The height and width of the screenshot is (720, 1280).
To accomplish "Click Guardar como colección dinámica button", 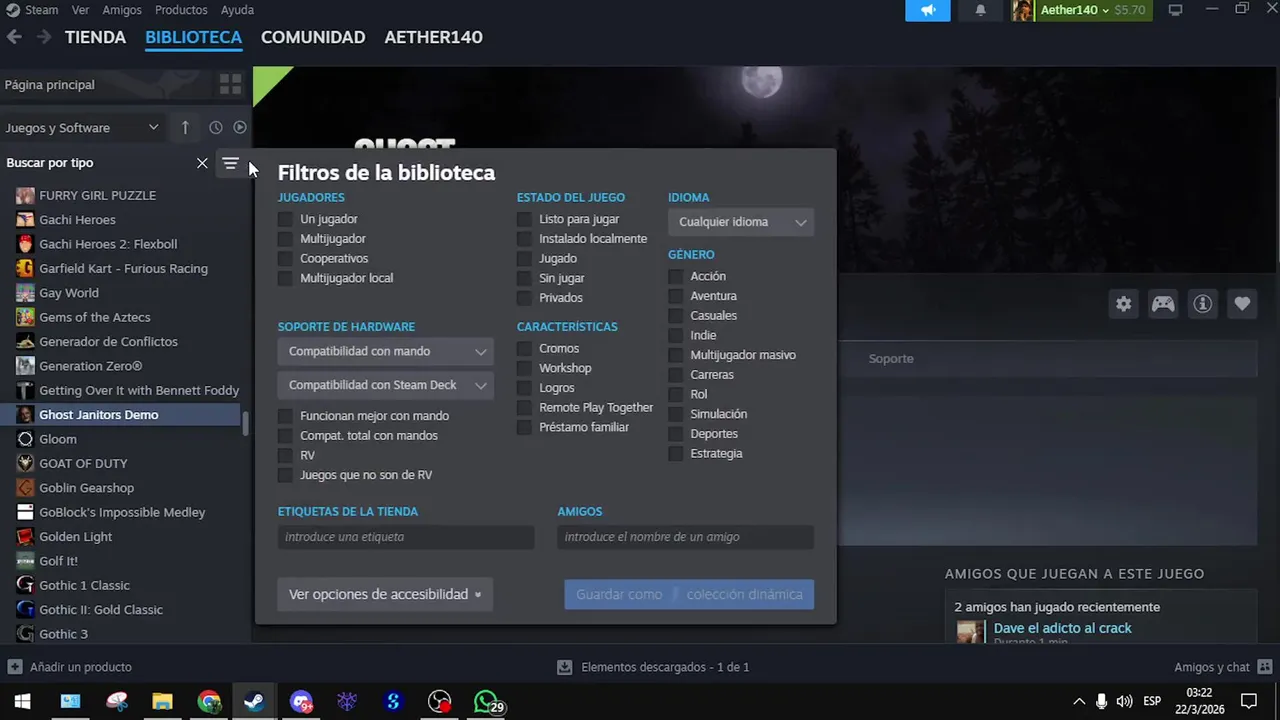I will click(x=689, y=594).
